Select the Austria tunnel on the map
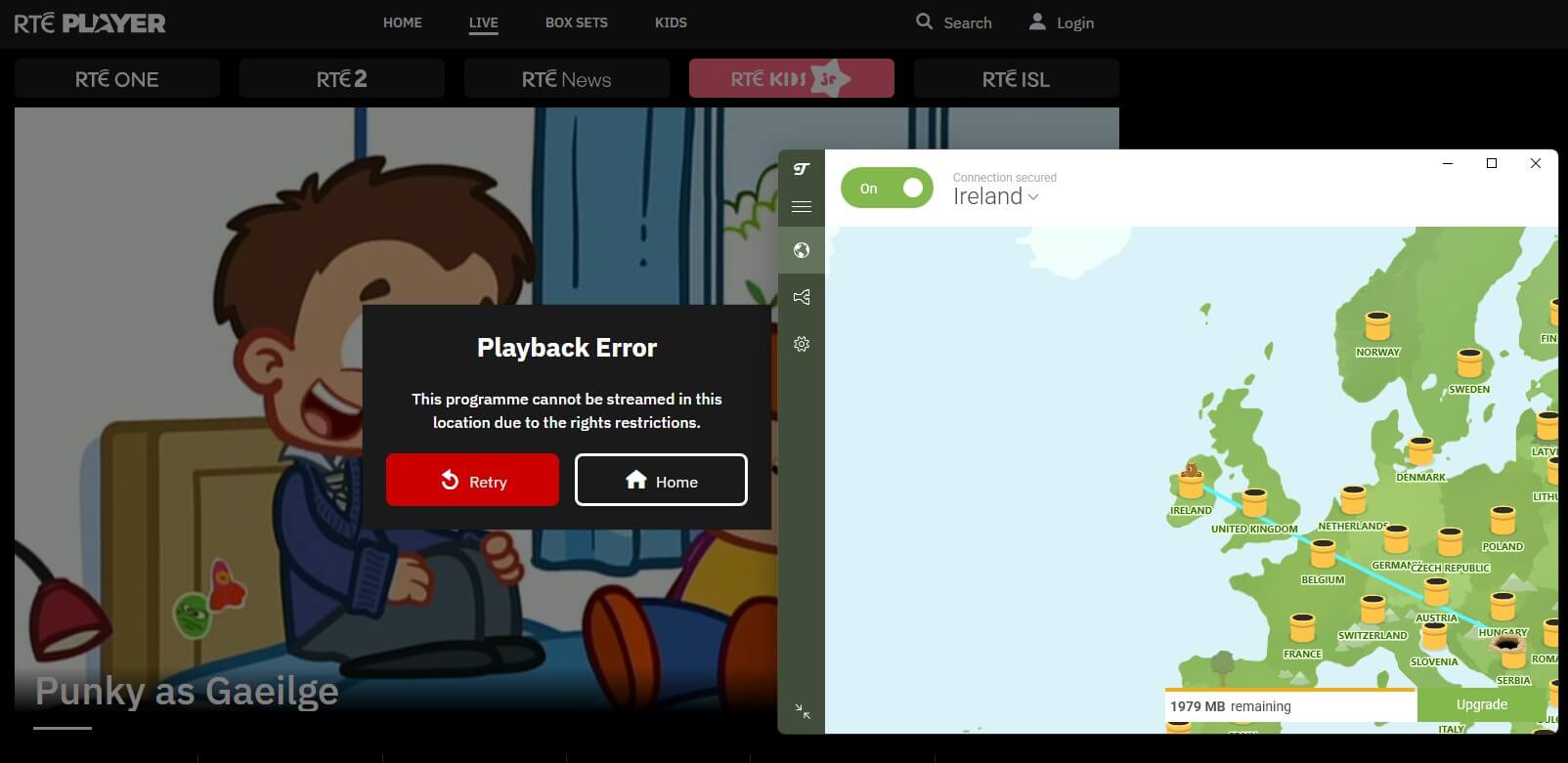The image size is (1568, 763). [1436, 591]
